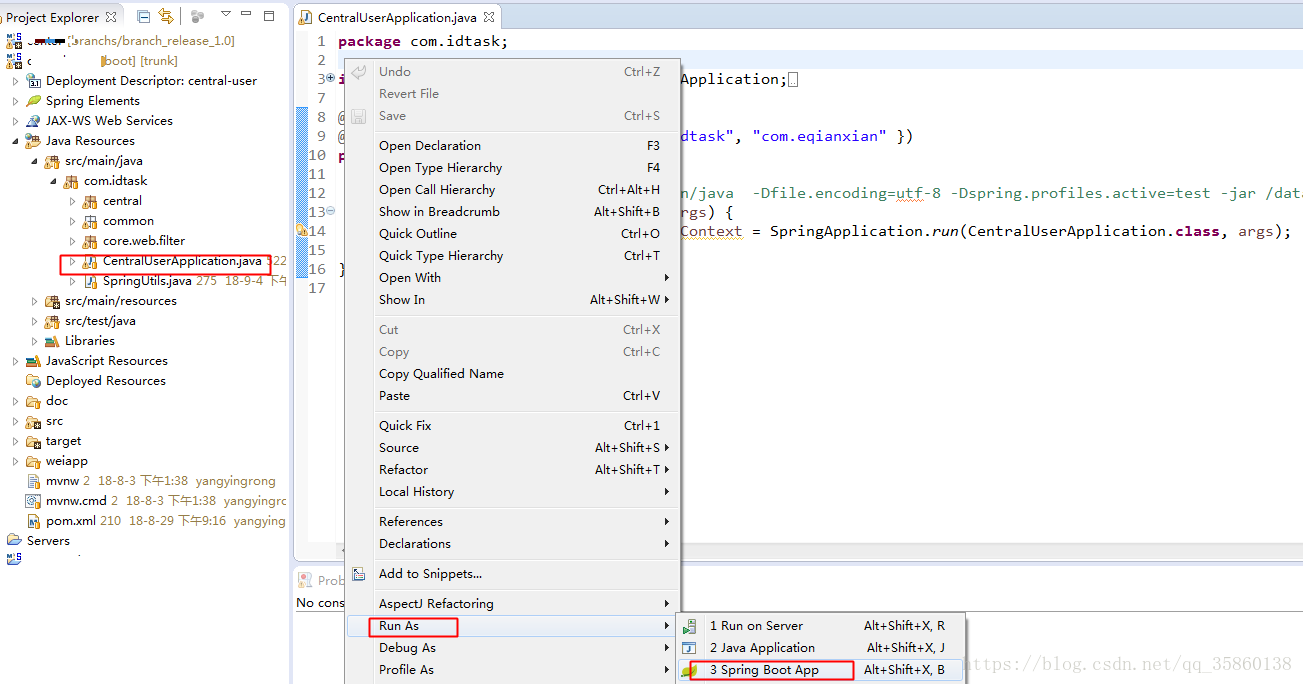Viewport: 1303px width, 684px height.
Task: Collapse the Java Resources node
Action: (x=15, y=141)
